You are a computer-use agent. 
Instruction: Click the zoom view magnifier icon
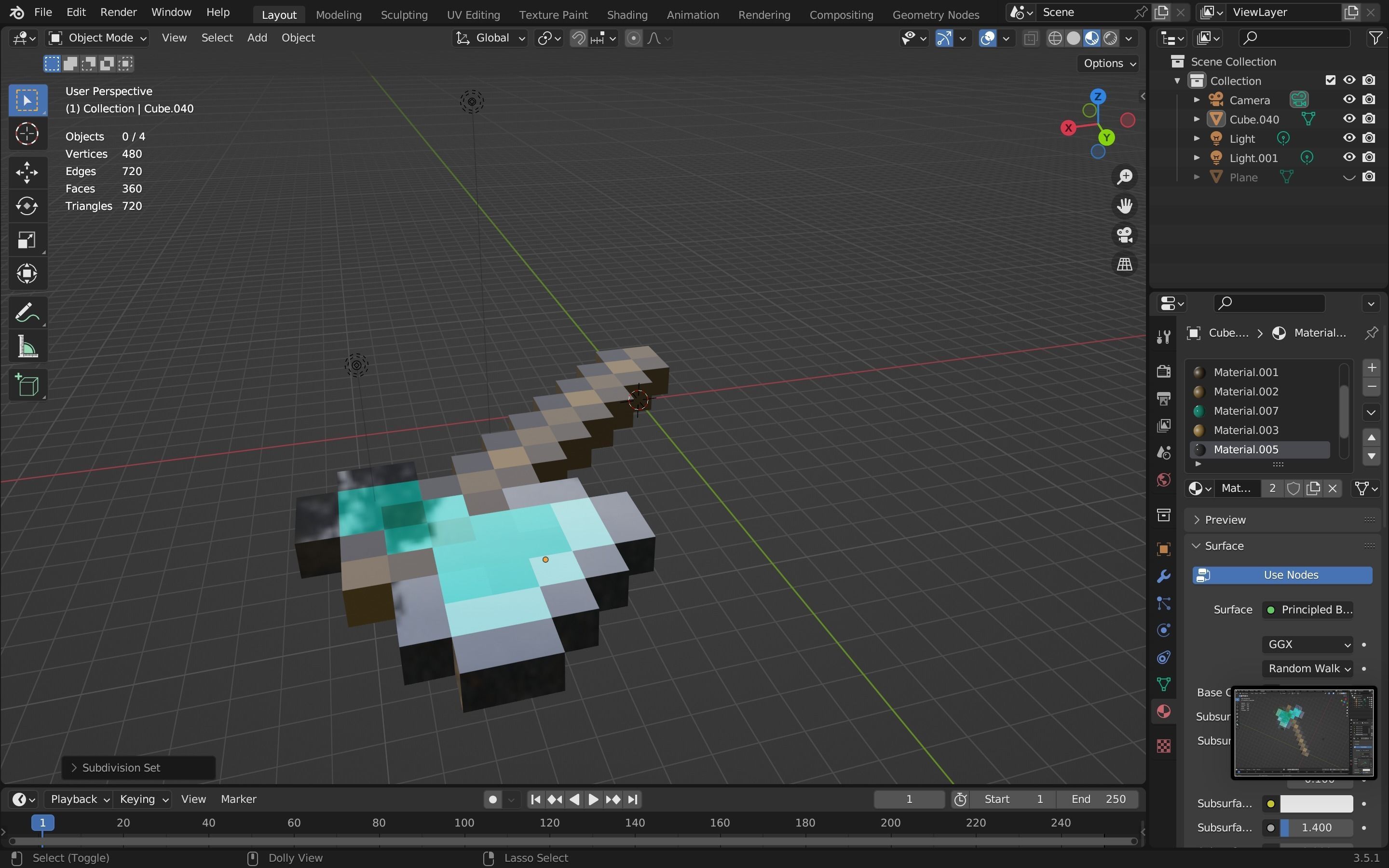[x=1124, y=176]
